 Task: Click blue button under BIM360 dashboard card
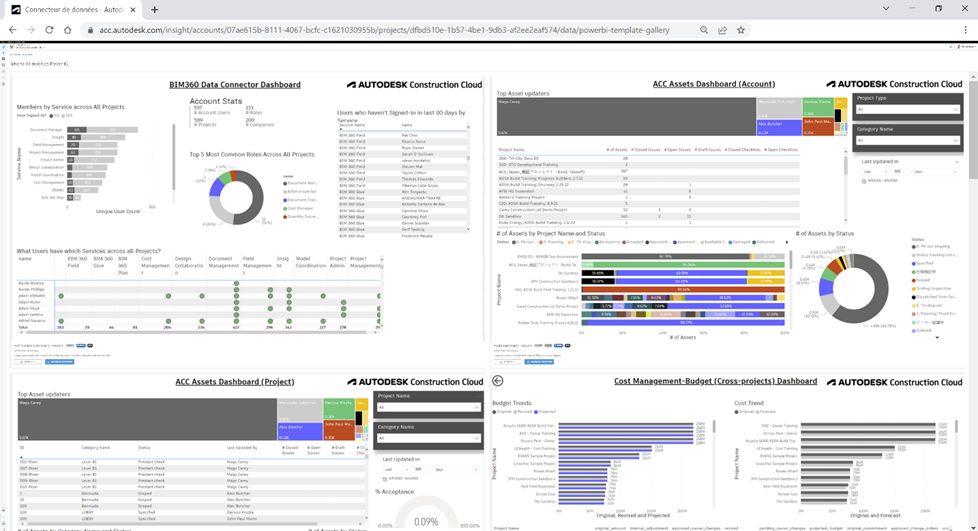[x=60, y=362]
